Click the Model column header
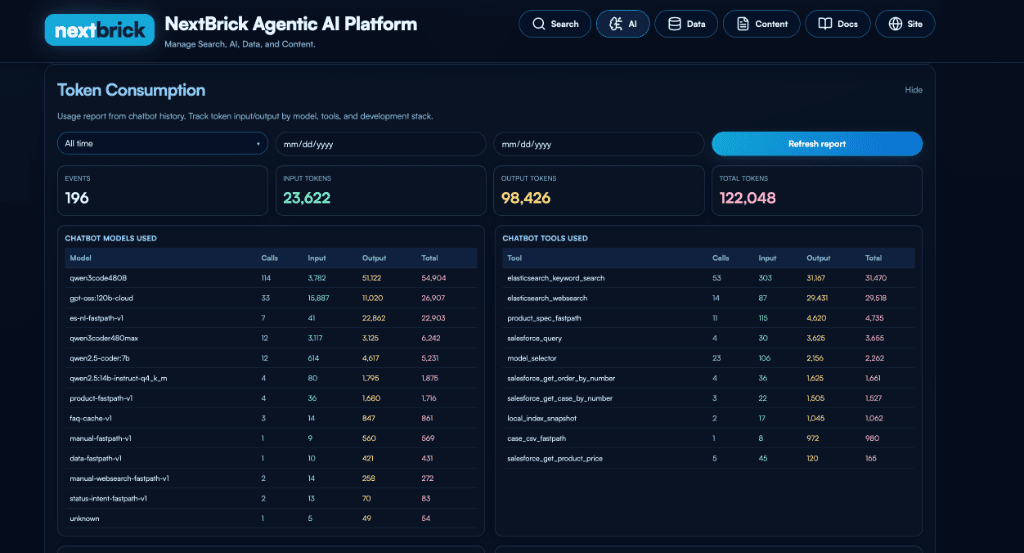Image resolution: width=1024 pixels, height=553 pixels. pyautogui.click(x=80, y=258)
